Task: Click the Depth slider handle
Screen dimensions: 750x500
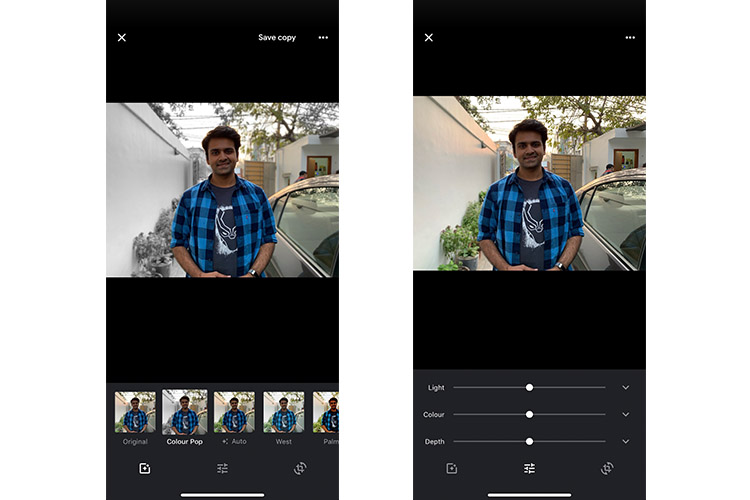Action: click(x=529, y=442)
